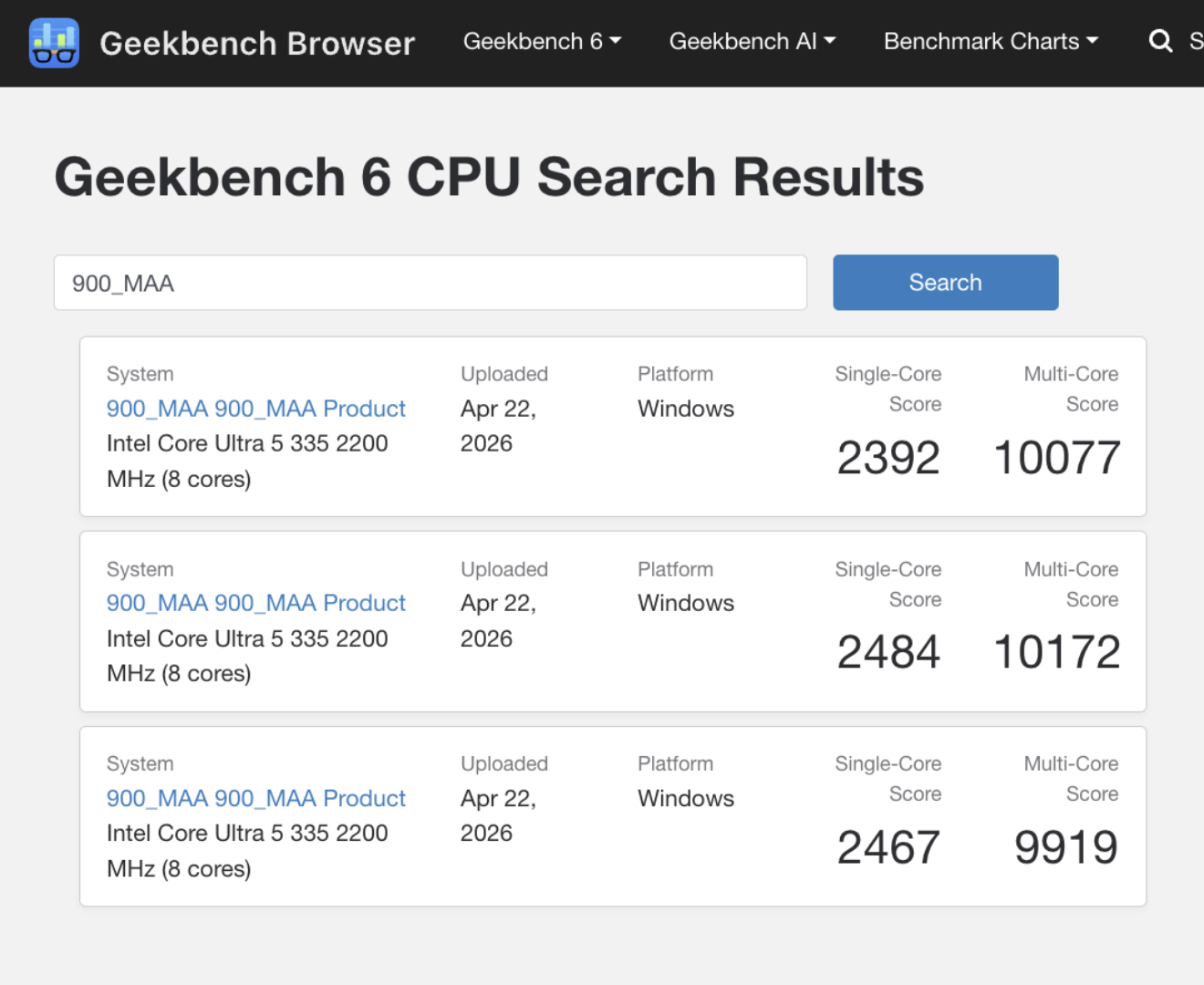Open the Benchmark Charts dropdown menu

(x=991, y=41)
